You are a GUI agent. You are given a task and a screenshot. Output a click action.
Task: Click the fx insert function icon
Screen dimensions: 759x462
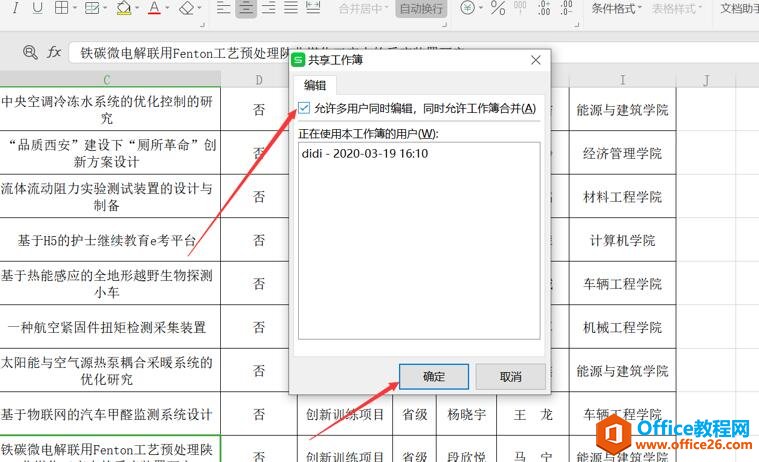[x=54, y=52]
